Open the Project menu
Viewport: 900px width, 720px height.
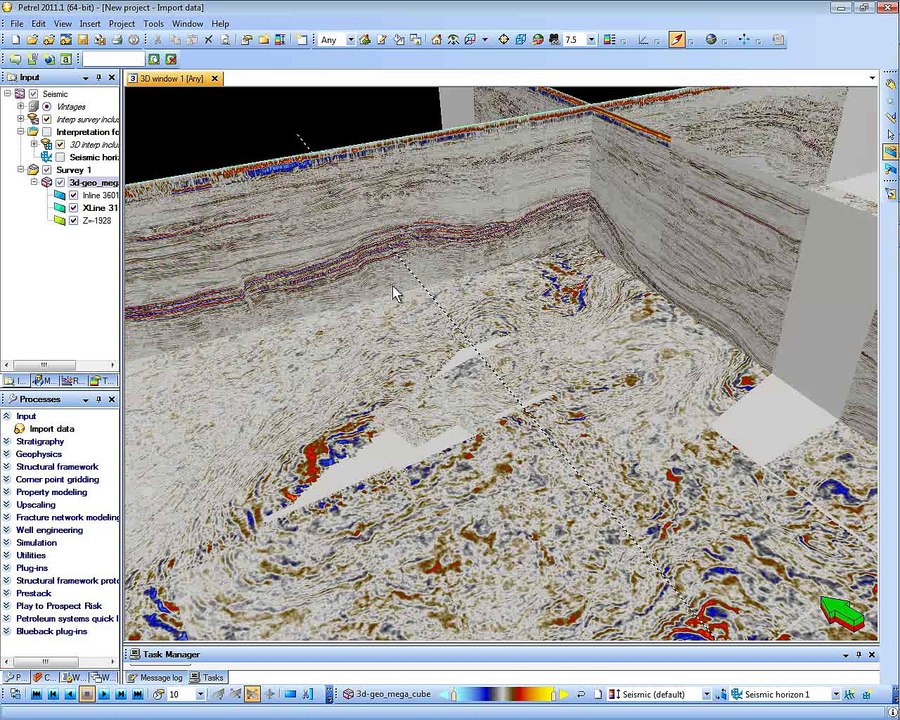click(x=122, y=24)
